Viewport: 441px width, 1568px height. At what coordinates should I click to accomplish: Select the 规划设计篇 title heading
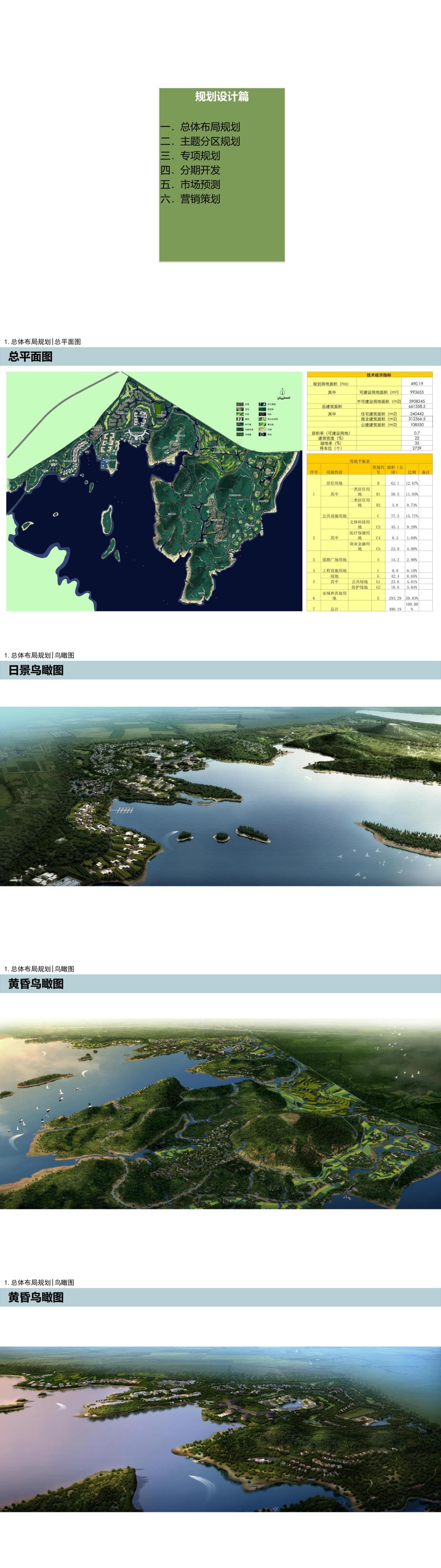221,96
